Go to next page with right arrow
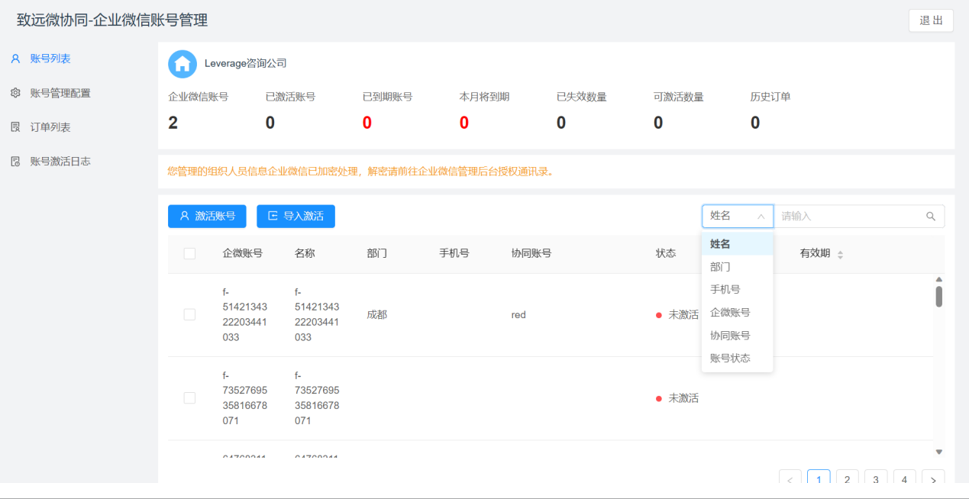This screenshot has width=969, height=499. (x=933, y=480)
